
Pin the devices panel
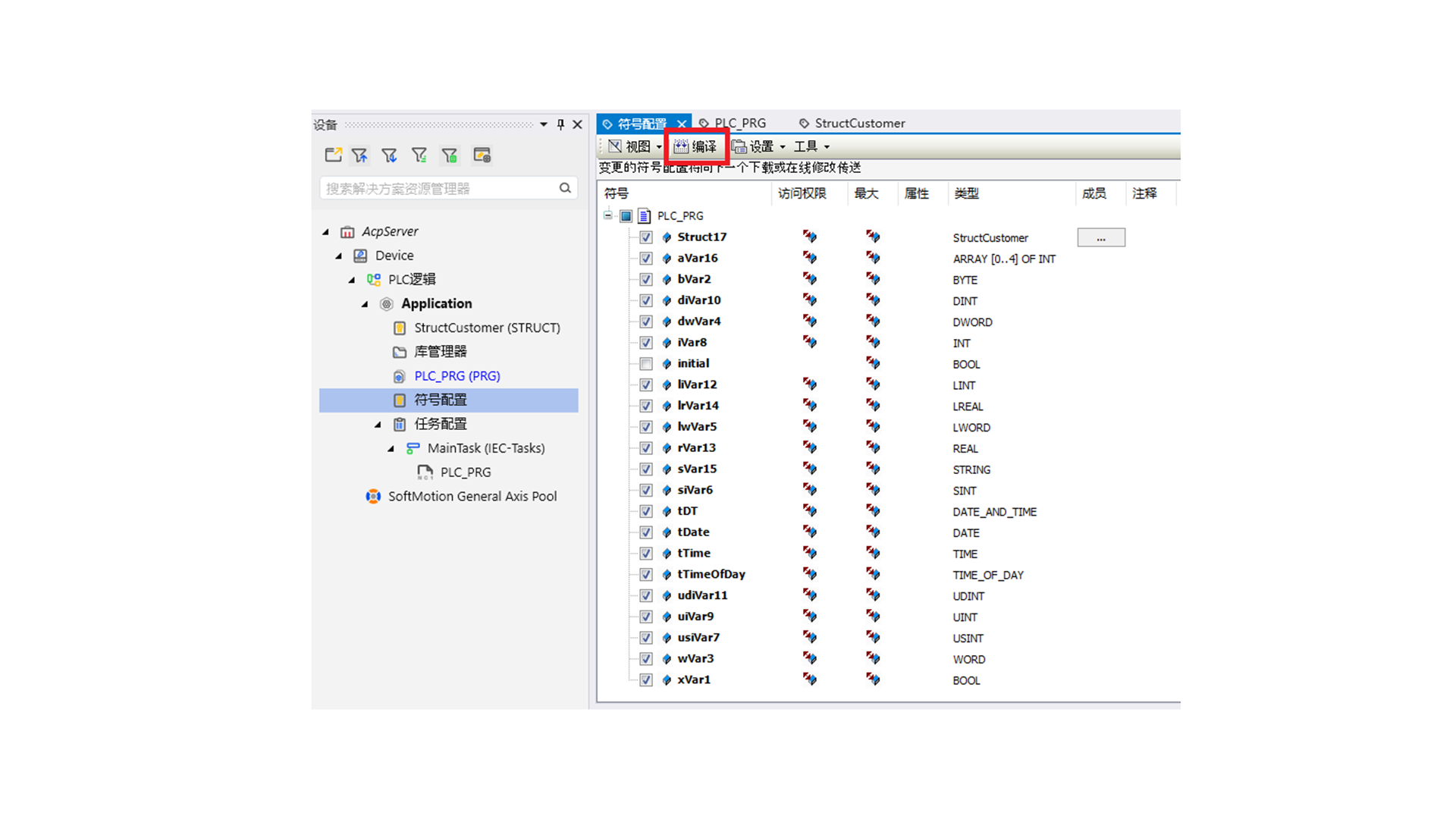point(560,124)
